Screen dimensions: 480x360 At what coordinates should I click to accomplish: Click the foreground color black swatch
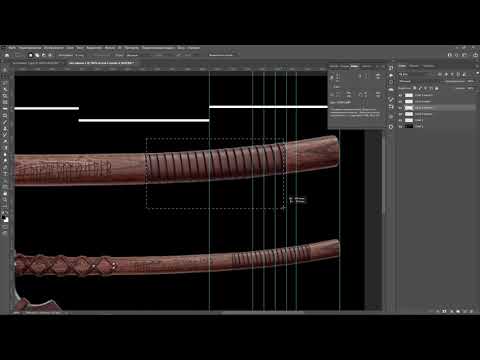pyautogui.click(x=4, y=218)
